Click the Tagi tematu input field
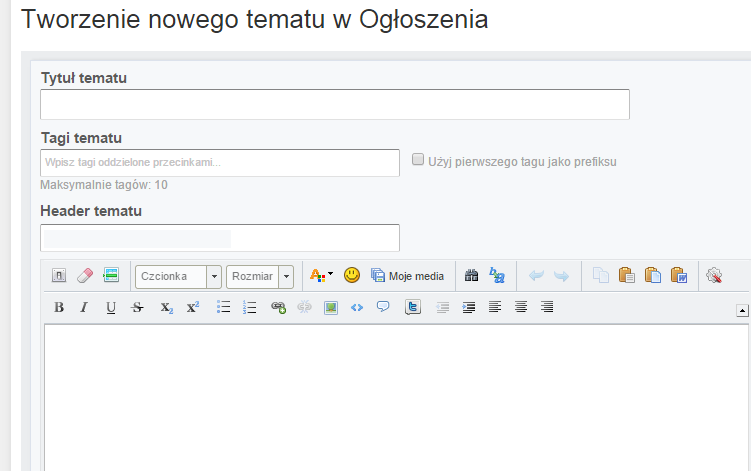The image size is (751, 471). pyautogui.click(x=220, y=163)
